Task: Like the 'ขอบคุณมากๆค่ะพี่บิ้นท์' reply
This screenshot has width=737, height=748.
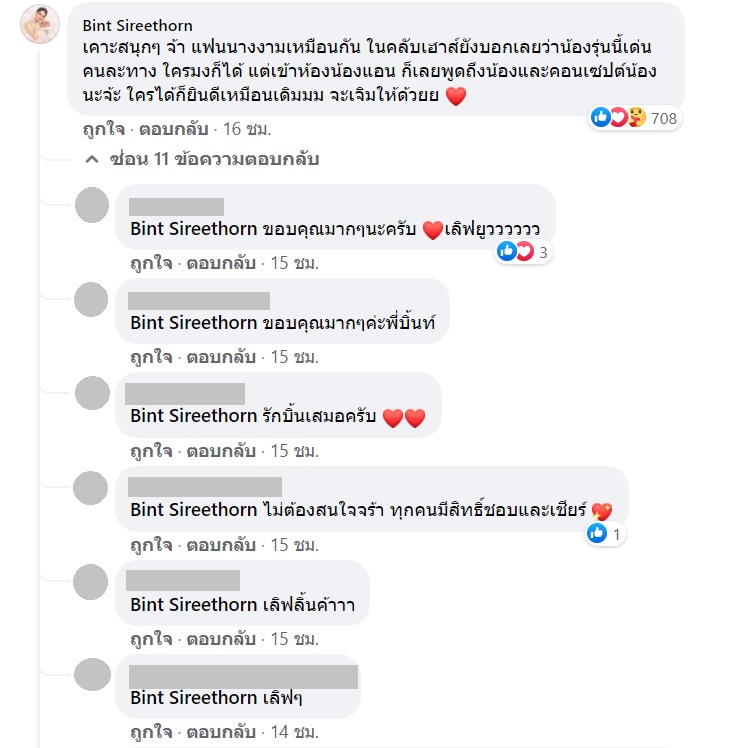Action: click(x=150, y=357)
